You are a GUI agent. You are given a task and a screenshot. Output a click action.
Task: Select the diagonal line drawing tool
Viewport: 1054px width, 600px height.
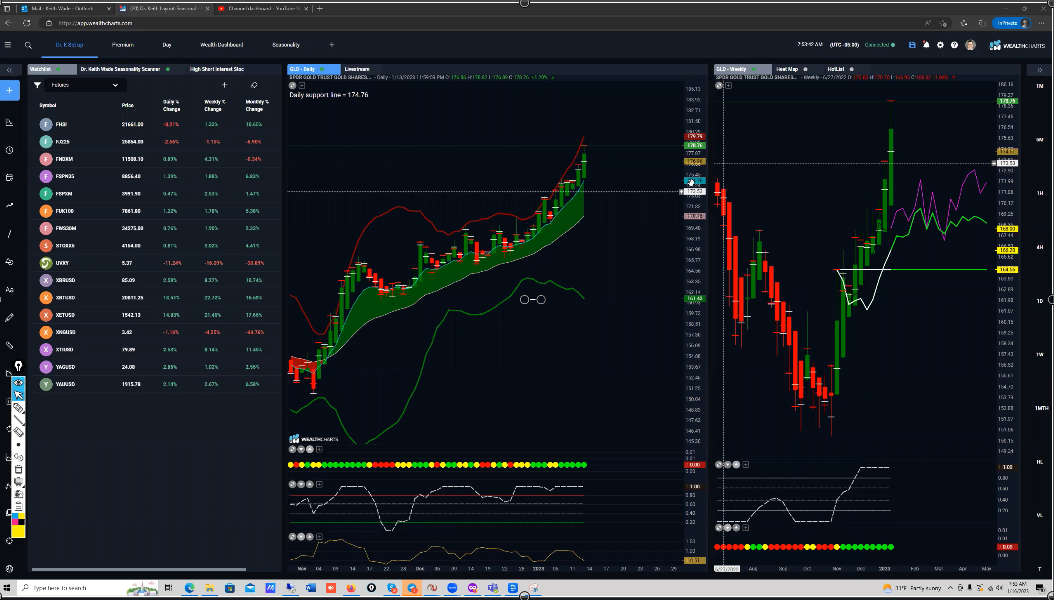[9, 234]
